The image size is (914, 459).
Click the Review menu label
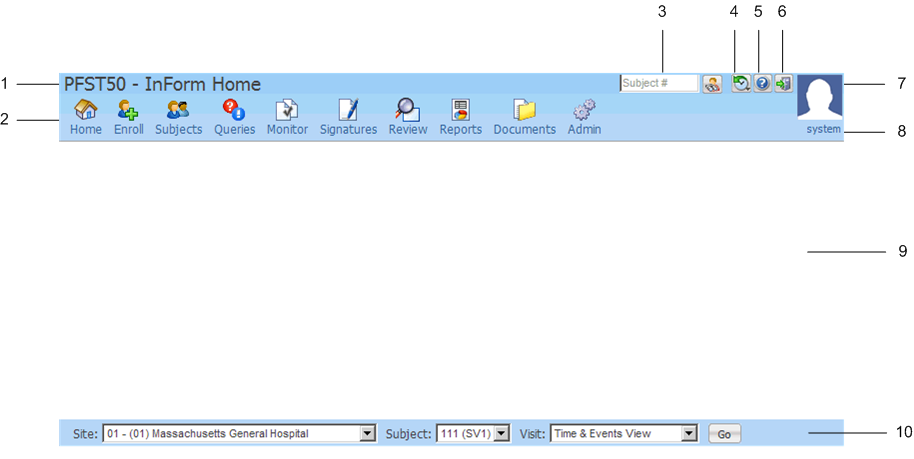coord(408,129)
